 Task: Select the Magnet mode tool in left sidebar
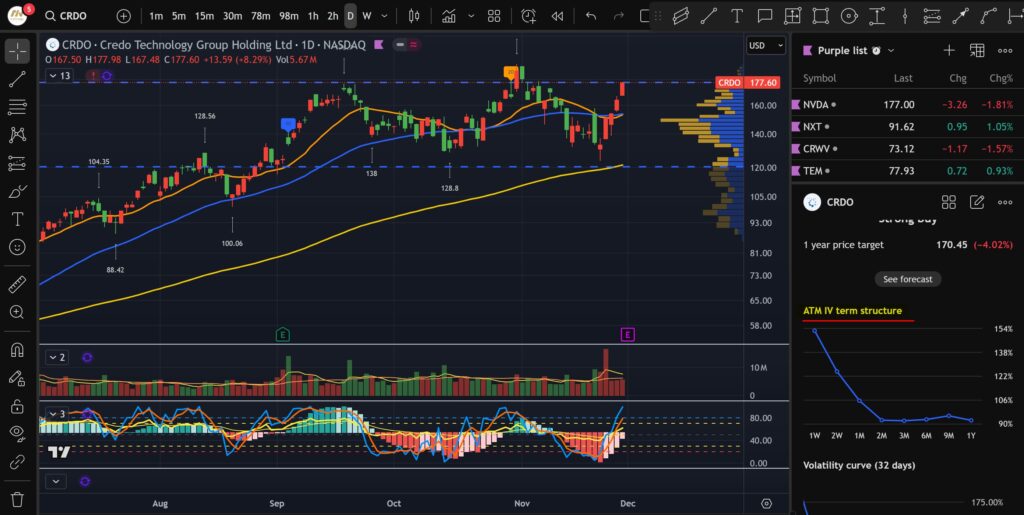tap(17, 350)
